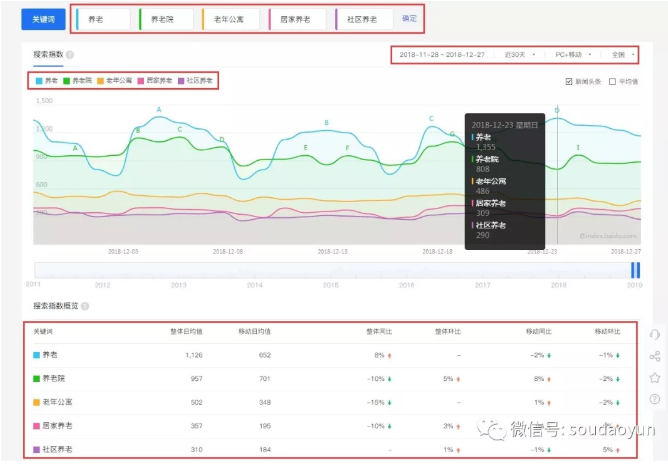Click the share icon in right sidebar
The height and width of the screenshot is (466, 668).
654,356
